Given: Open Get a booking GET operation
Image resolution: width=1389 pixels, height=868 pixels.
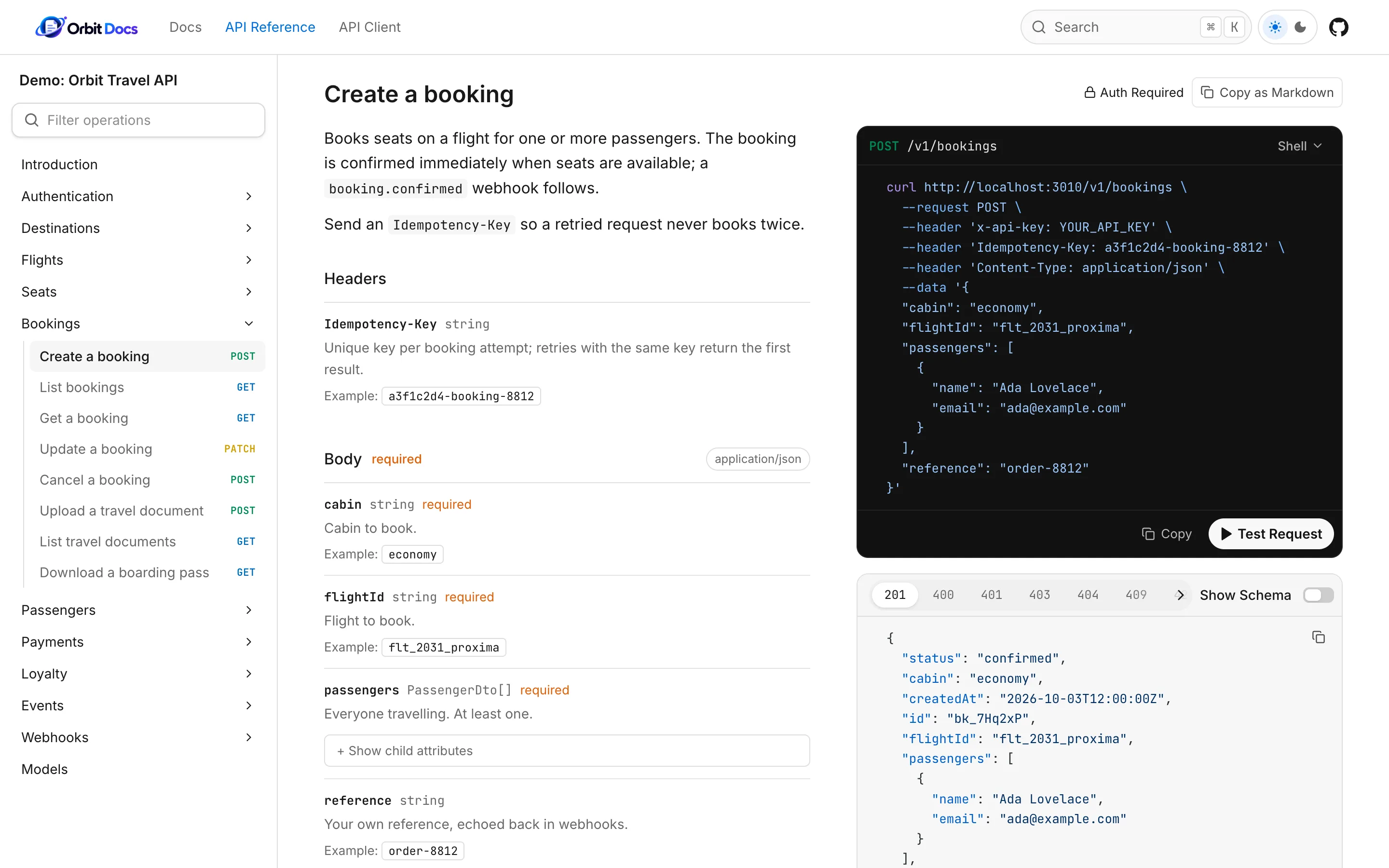Looking at the screenshot, I should pos(147,418).
